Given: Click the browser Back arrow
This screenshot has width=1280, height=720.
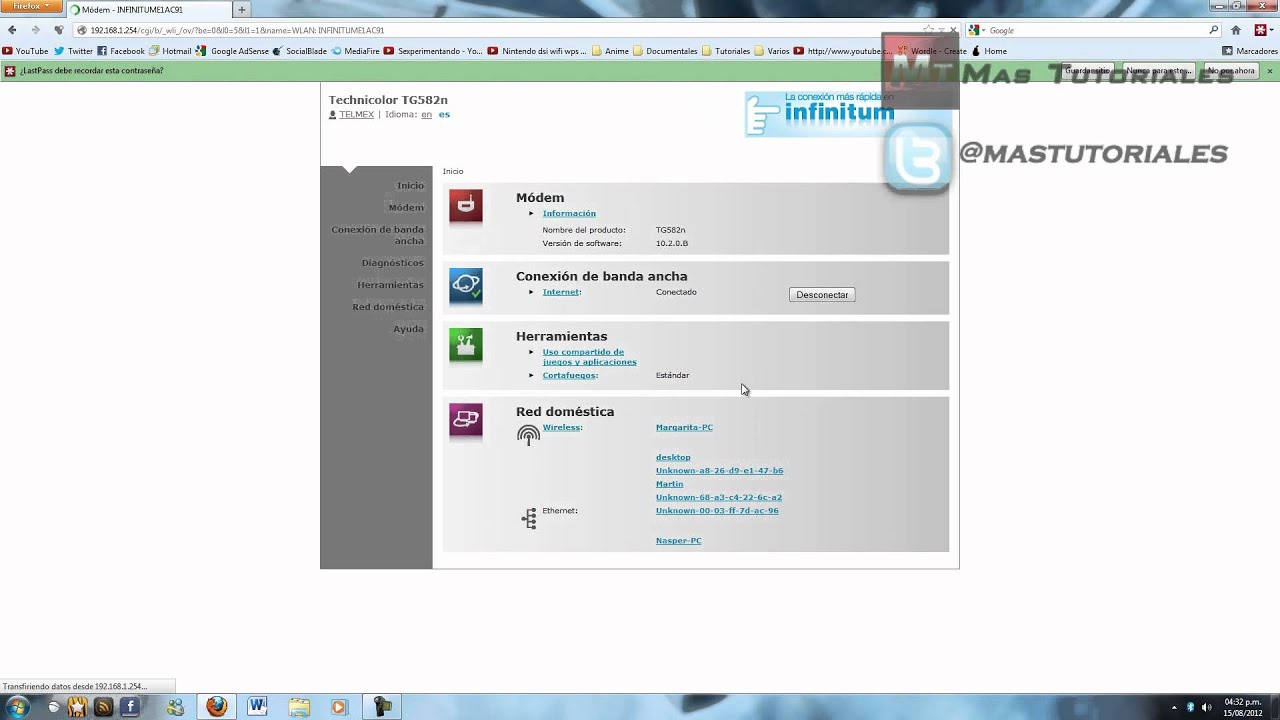Looking at the screenshot, I should (12, 30).
